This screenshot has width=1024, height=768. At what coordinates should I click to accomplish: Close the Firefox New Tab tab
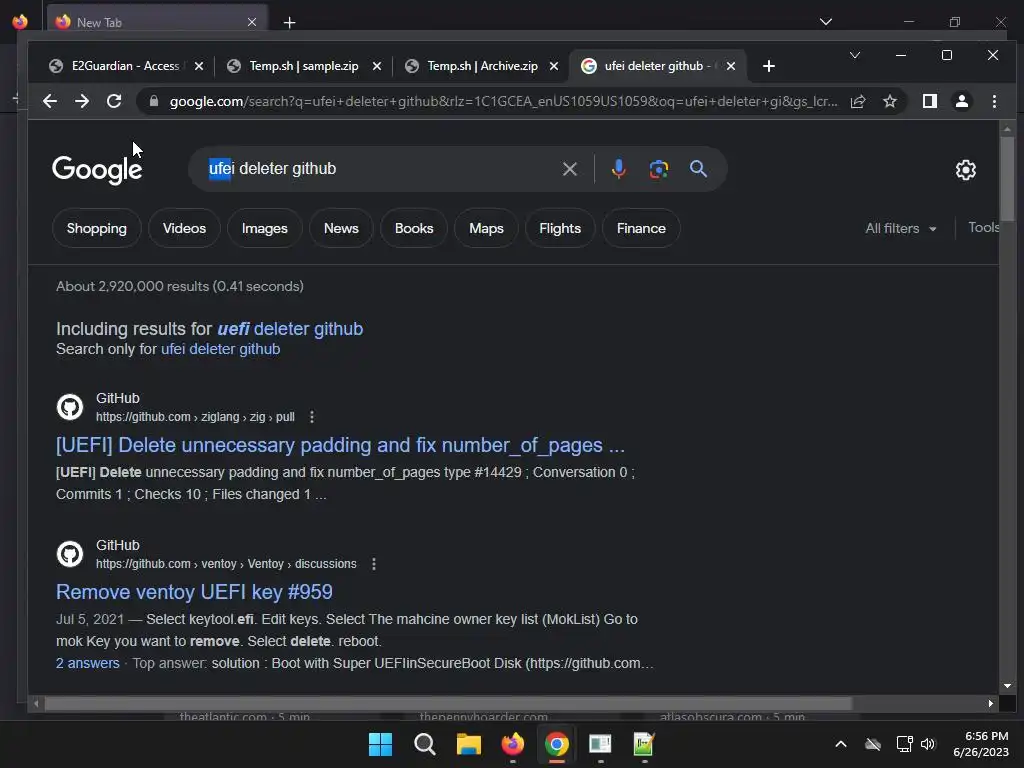[252, 22]
